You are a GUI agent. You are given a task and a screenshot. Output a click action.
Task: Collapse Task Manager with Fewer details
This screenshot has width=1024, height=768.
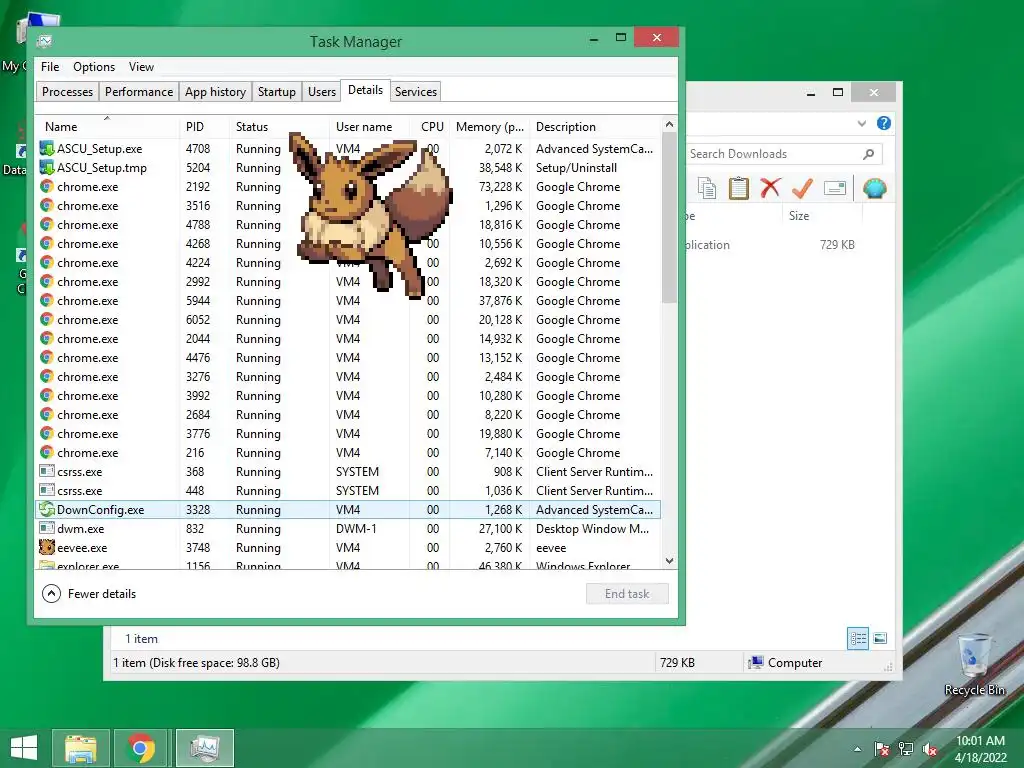[89, 593]
